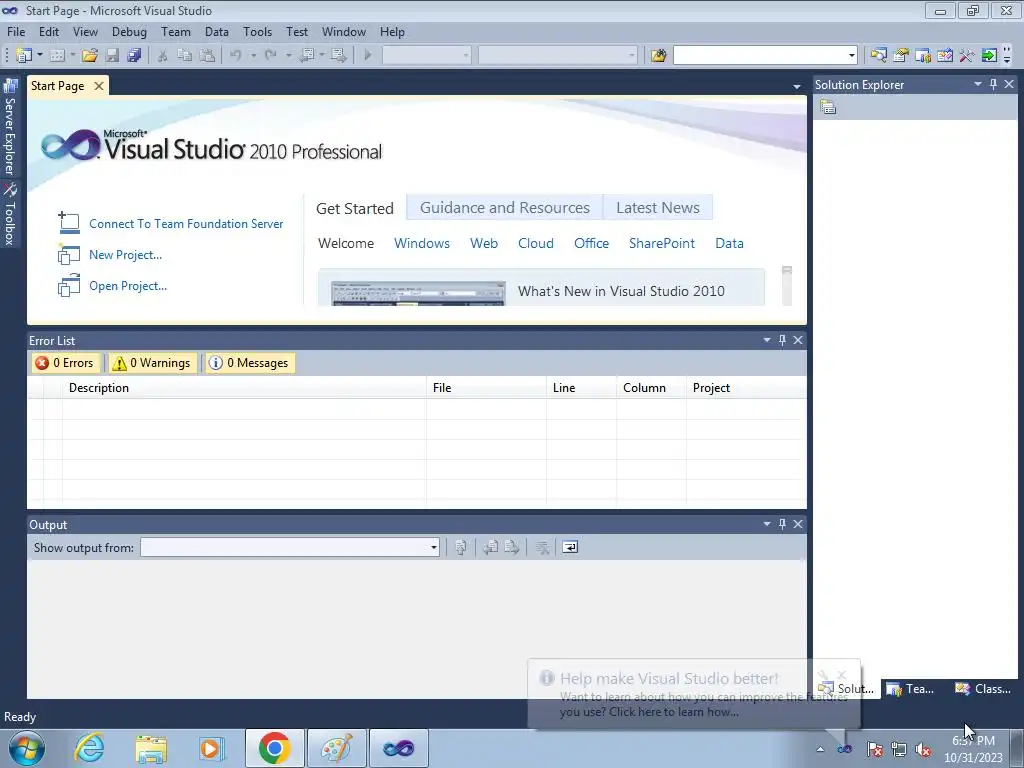1024x768 pixels.
Task: Expand the New Project dropdown arrow
Action: click(x=40, y=56)
